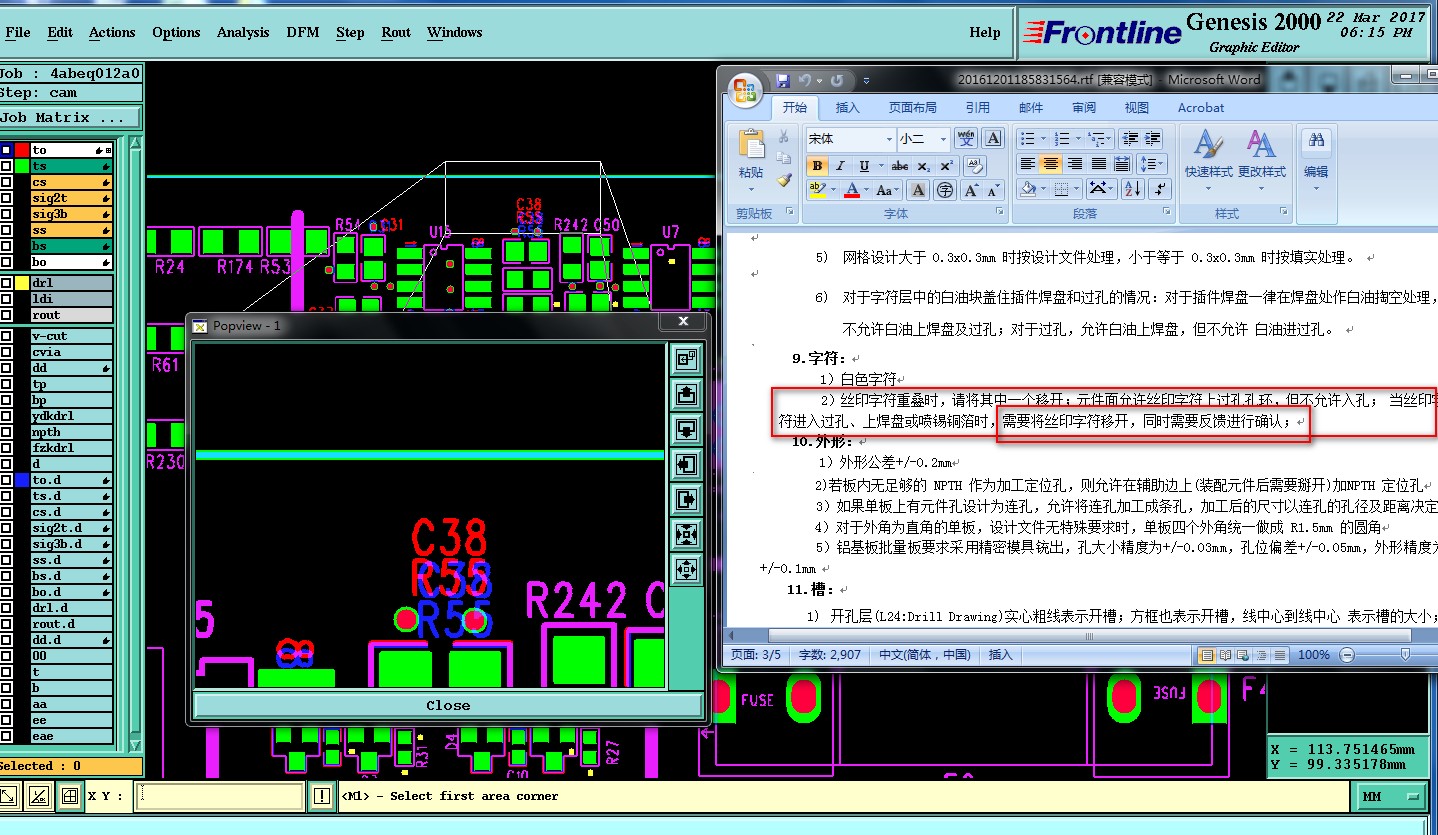Viewport: 1438px width, 835px height.
Task: Click 快速样式 quick styles button
Action: pyautogui.click(x=1208, y=159)
